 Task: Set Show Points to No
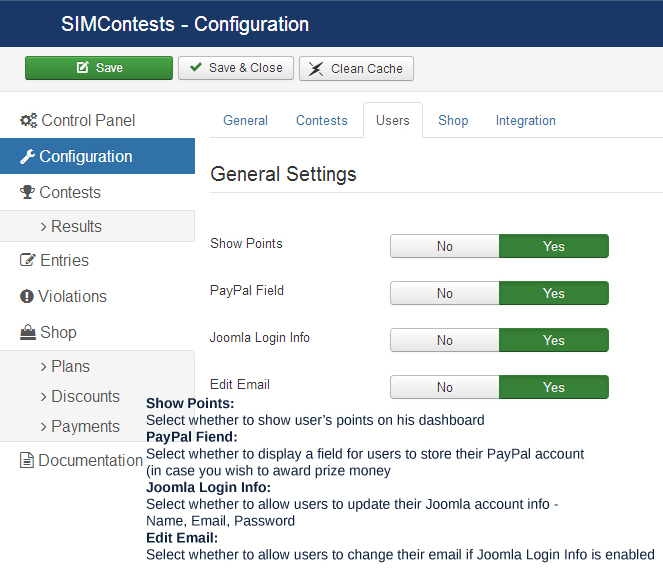(x=445, y=246)
